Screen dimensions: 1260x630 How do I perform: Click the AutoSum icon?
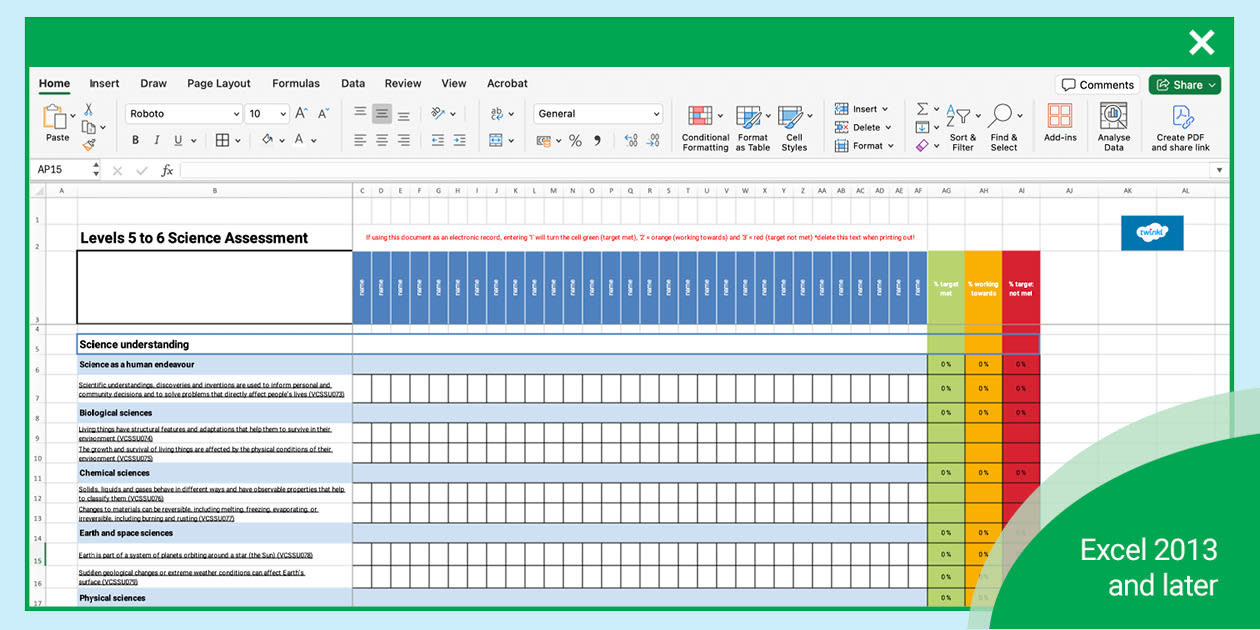tap(921, 108)
